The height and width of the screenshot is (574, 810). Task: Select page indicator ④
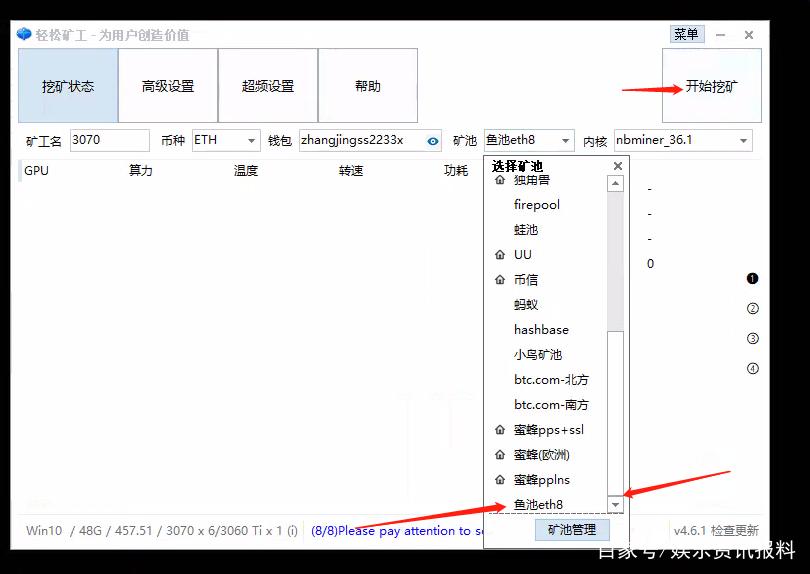click(x=753, y=368)
